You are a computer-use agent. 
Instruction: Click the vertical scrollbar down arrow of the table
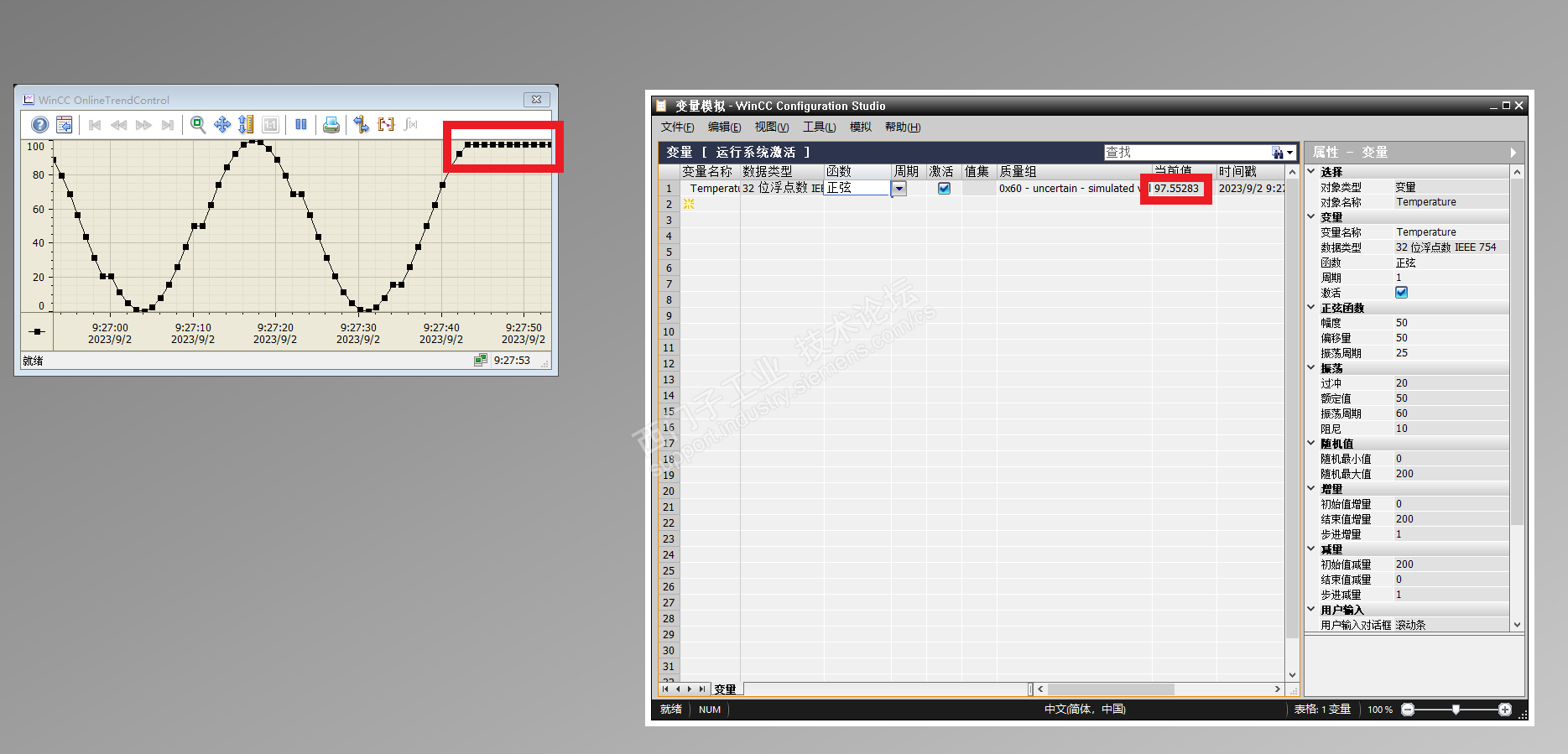pos(1292,675)
